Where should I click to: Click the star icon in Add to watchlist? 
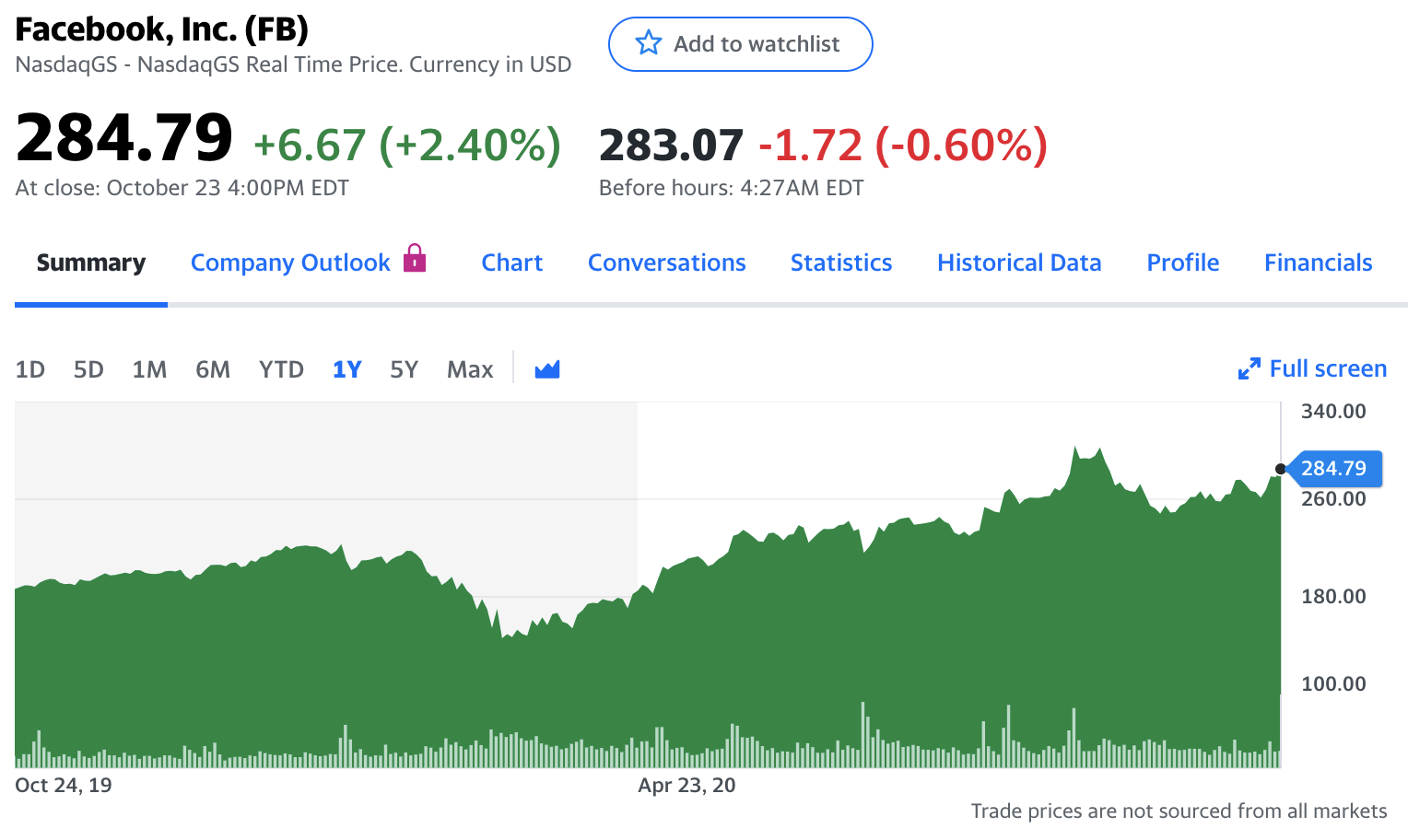(649, 43)
